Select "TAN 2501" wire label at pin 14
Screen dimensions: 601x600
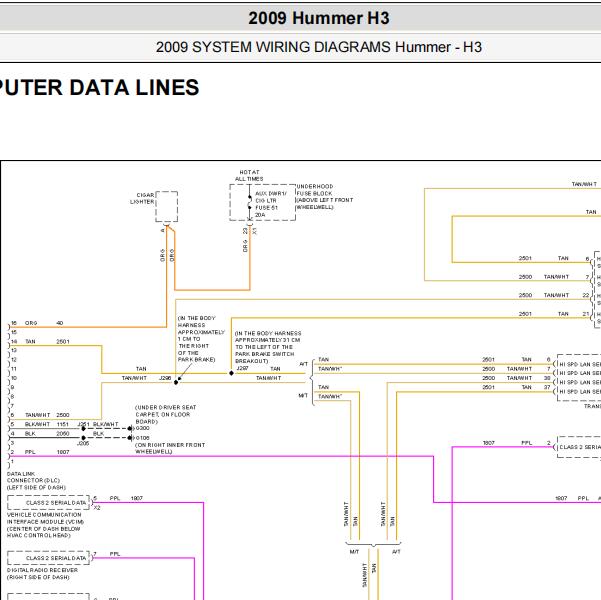47,342
